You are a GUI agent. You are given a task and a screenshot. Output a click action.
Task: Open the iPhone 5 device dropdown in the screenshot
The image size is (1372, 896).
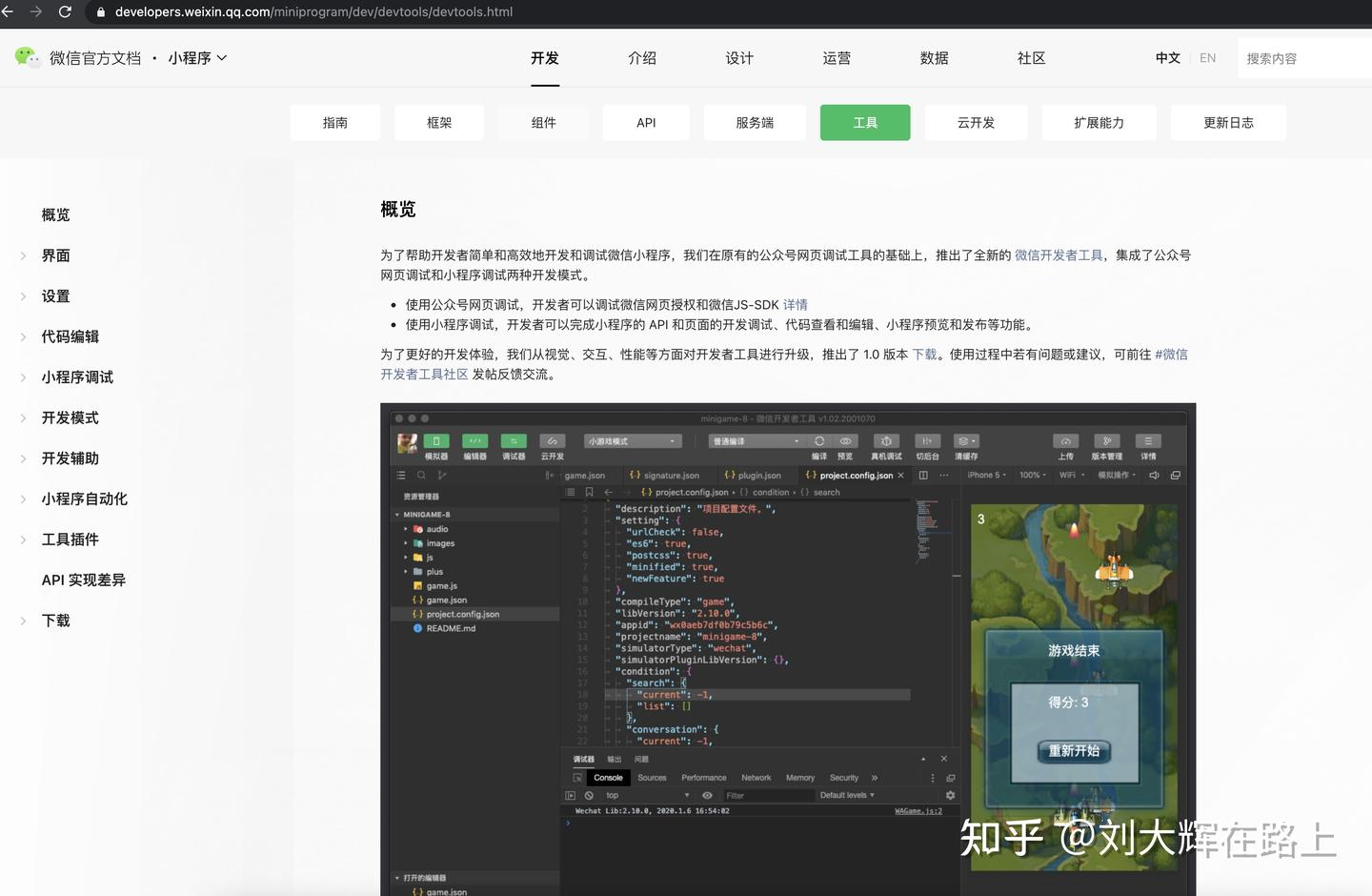987,475
